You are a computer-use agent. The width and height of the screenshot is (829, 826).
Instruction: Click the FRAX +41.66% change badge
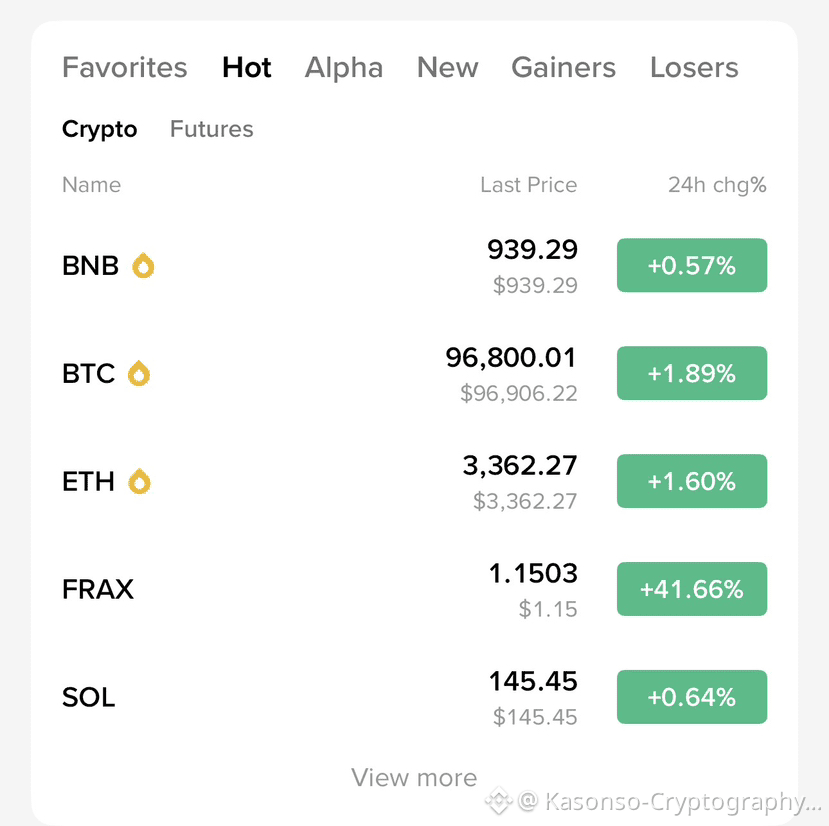click(692, 590)
